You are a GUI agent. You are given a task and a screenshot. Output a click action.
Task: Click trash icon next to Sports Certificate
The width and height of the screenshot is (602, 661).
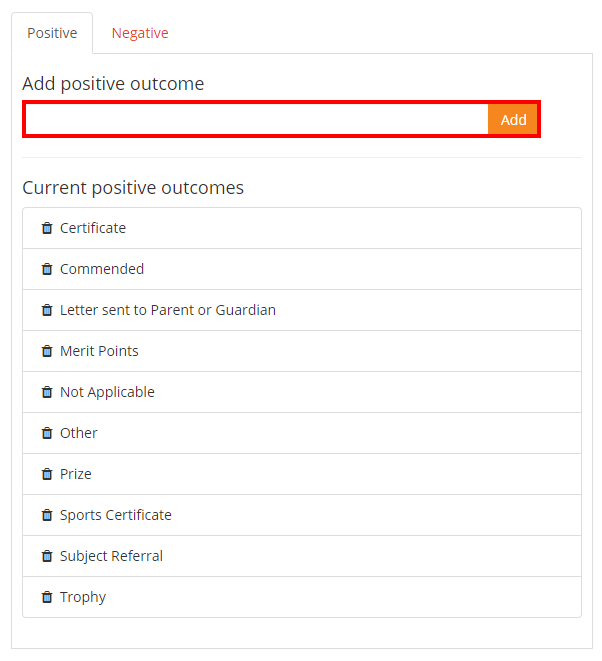point(46,515)
